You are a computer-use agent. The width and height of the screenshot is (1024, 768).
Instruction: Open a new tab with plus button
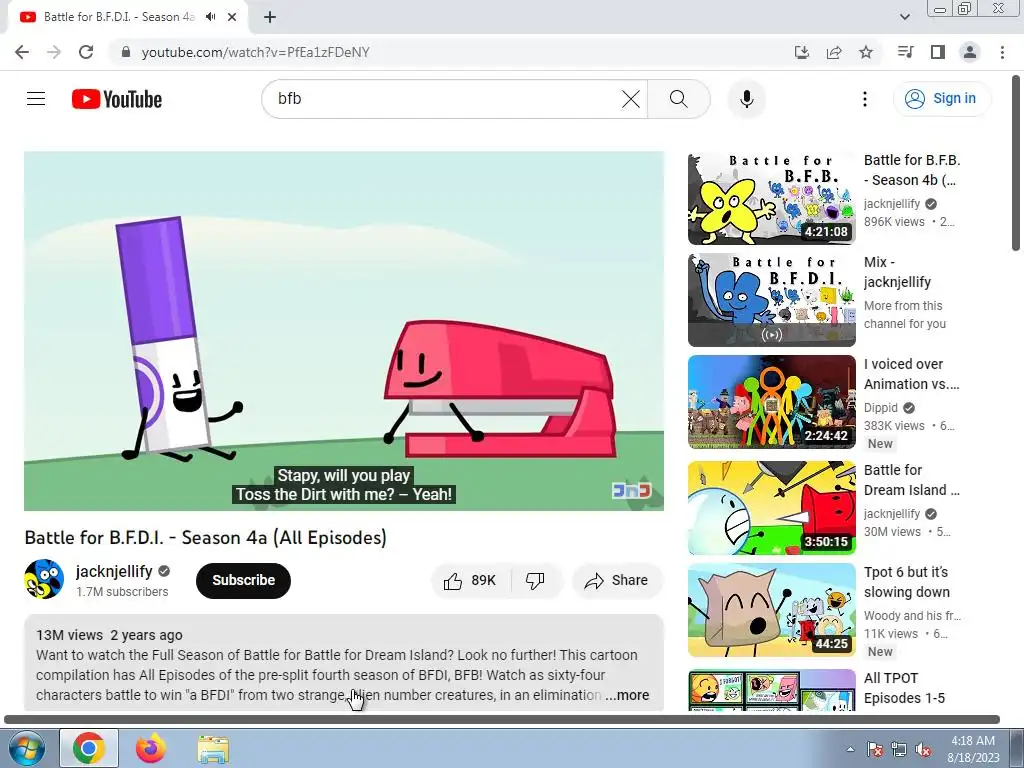coord(270,17)
